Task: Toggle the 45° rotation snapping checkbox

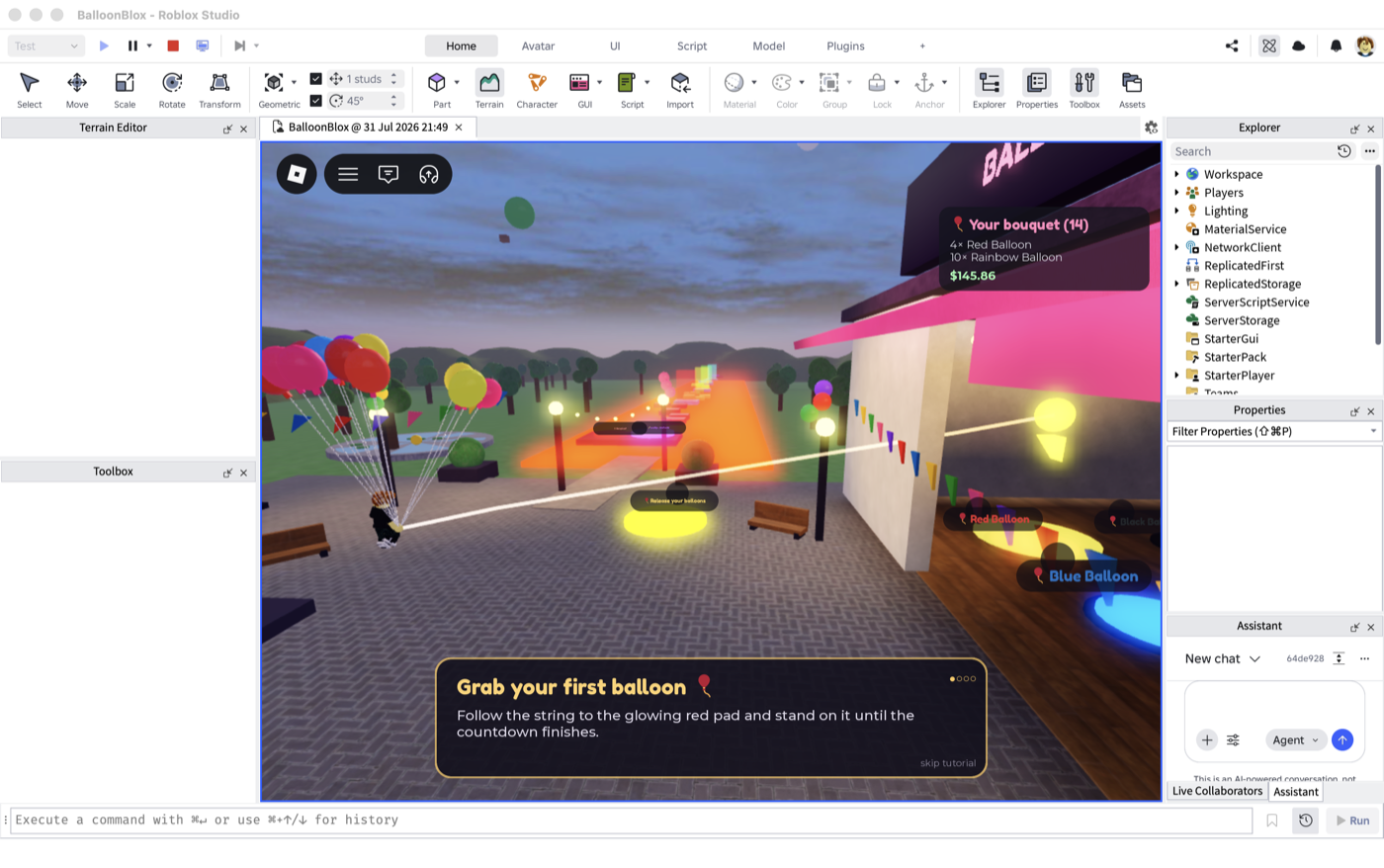Action: point(316,101)
